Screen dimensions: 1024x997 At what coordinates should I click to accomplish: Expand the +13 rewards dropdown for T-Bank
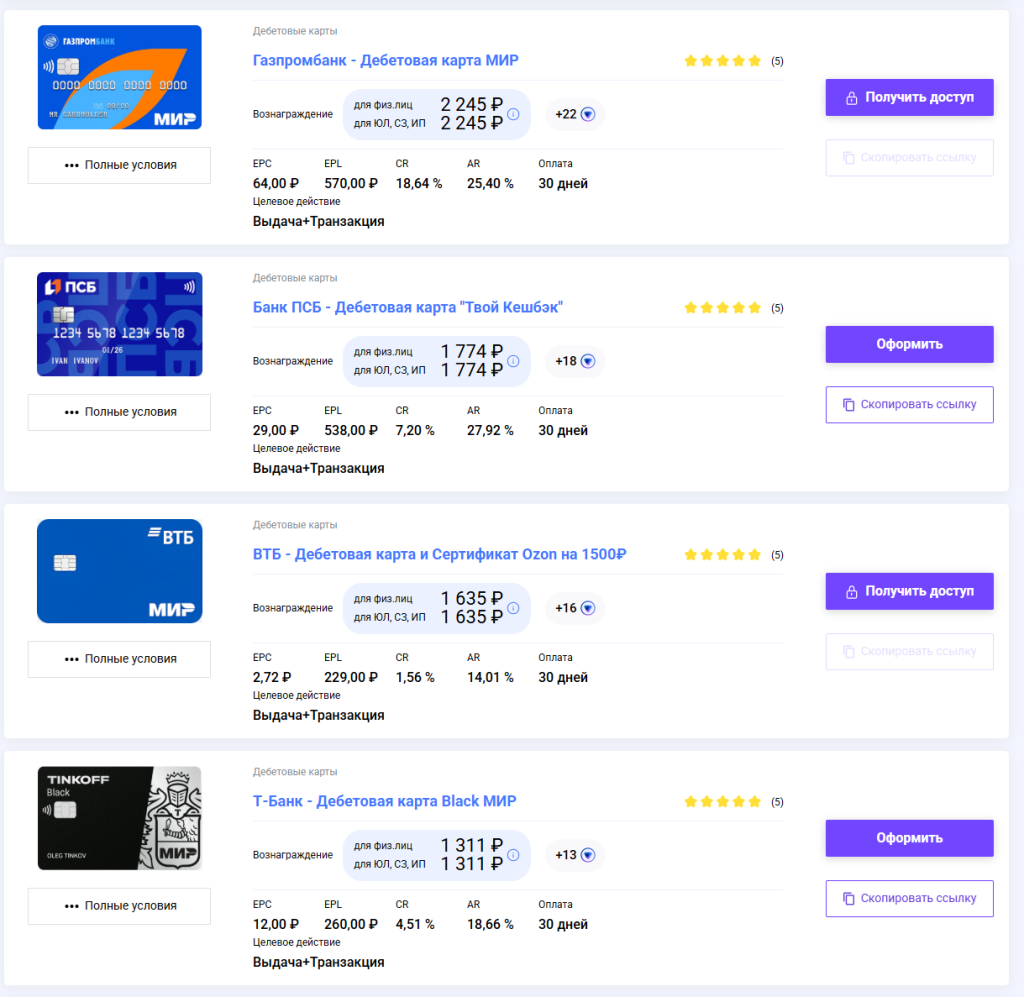(x=576, y=855)
